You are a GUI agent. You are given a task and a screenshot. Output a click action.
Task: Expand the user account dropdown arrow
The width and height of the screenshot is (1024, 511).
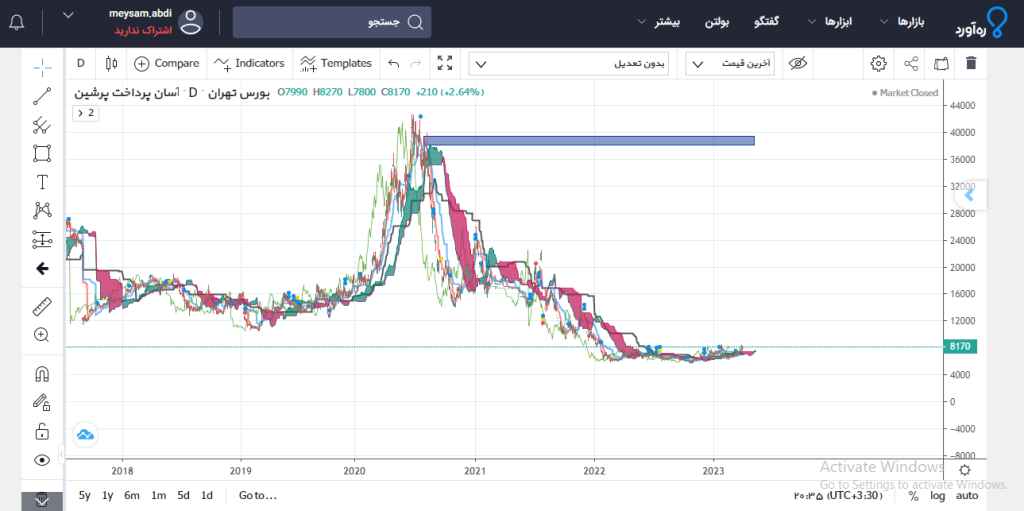pos(69,14)
